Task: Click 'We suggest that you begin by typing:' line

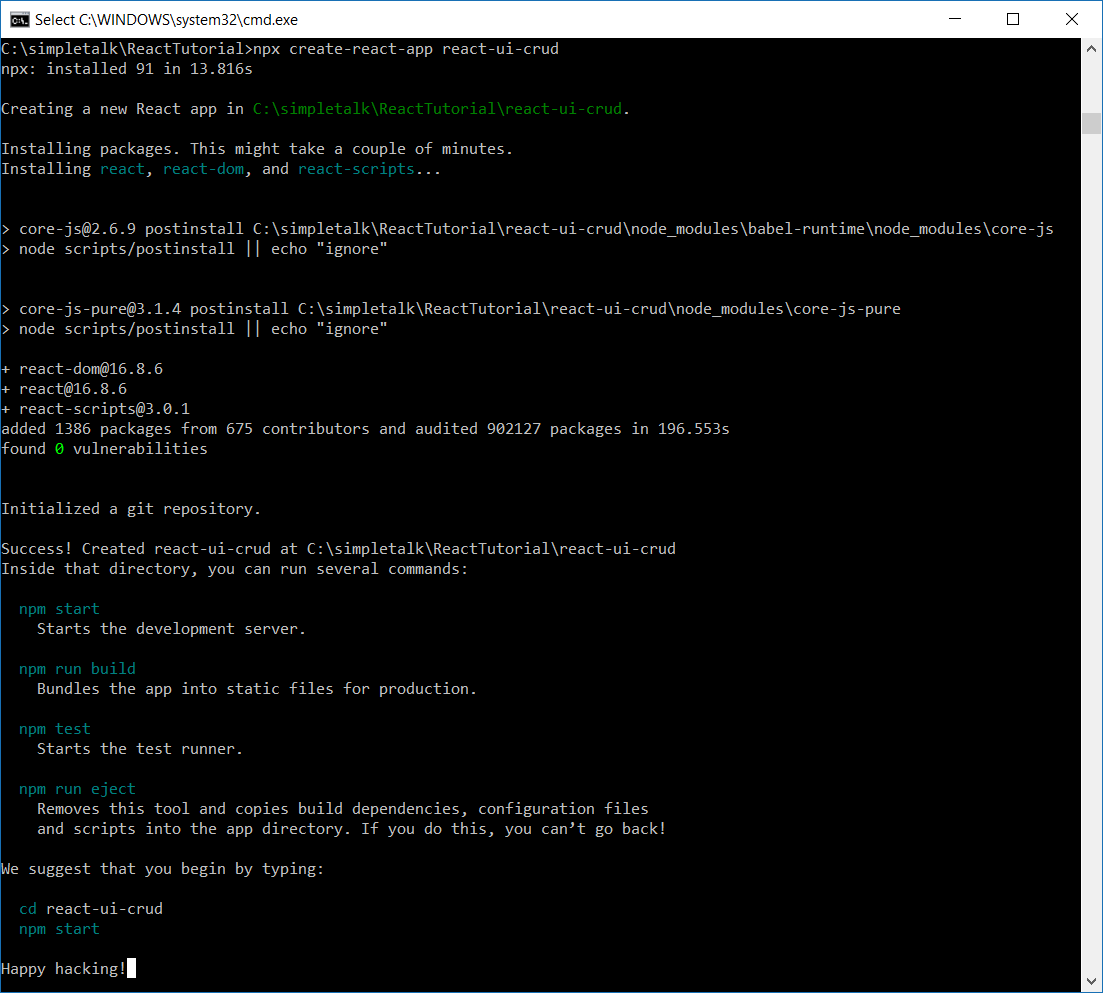Action: pyautogui.click(x=162, y=869)
